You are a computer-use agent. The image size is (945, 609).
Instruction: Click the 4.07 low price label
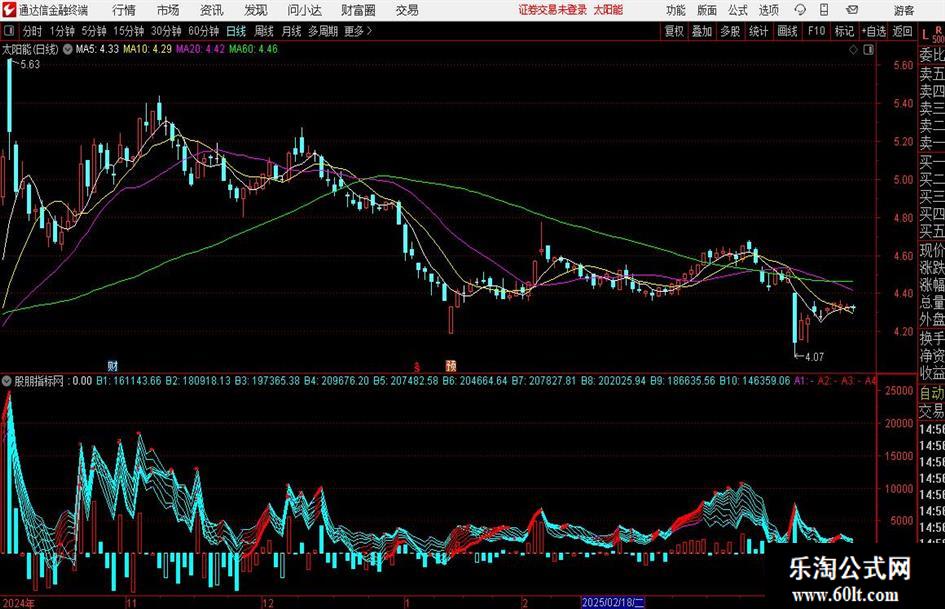point(814,356)
